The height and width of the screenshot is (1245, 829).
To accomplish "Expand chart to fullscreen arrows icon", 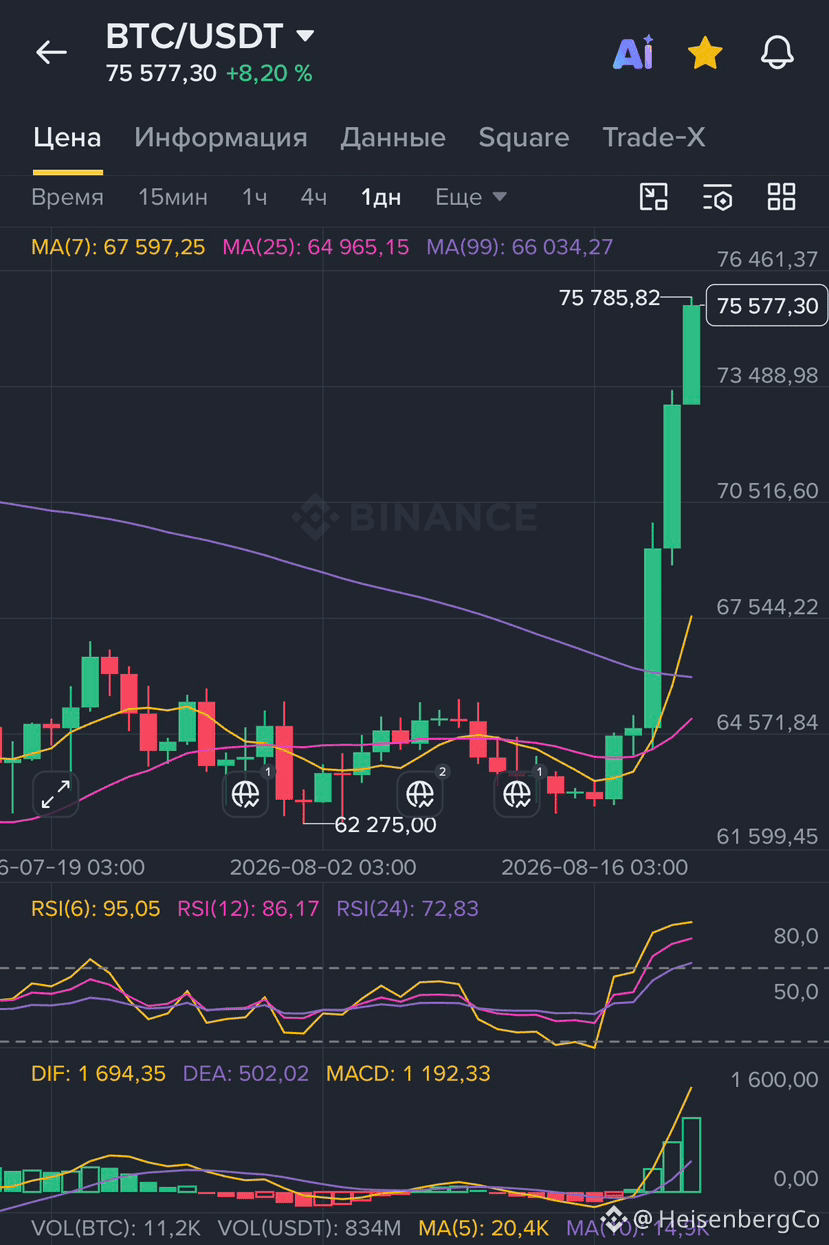I will tap(56, 795).
